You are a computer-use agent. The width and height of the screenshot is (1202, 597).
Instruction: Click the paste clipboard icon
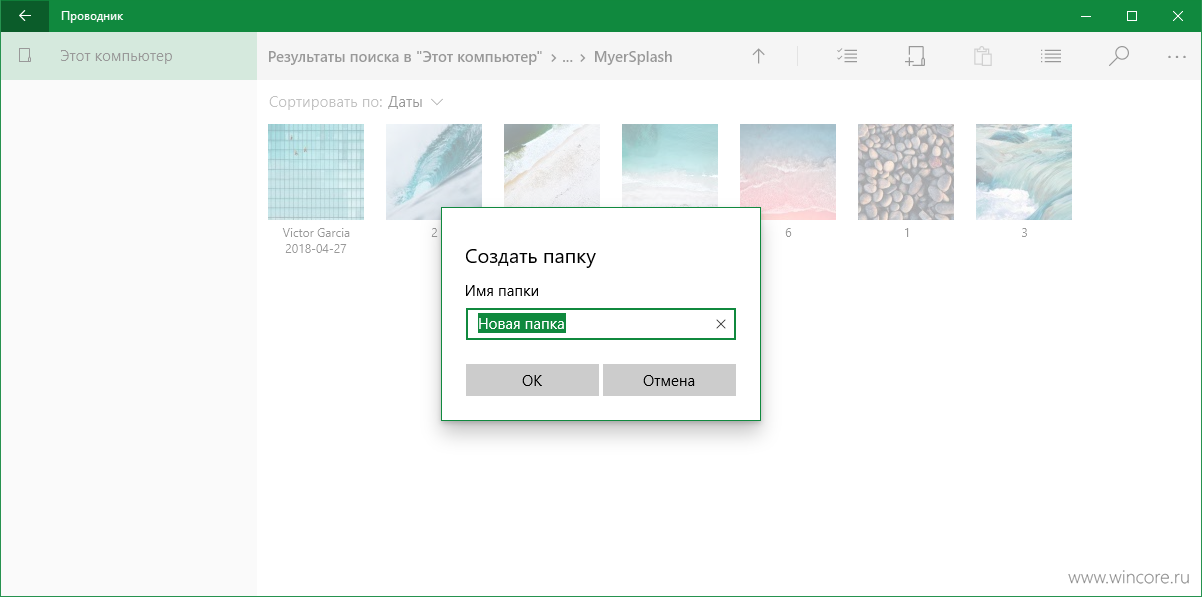(982, 57)
